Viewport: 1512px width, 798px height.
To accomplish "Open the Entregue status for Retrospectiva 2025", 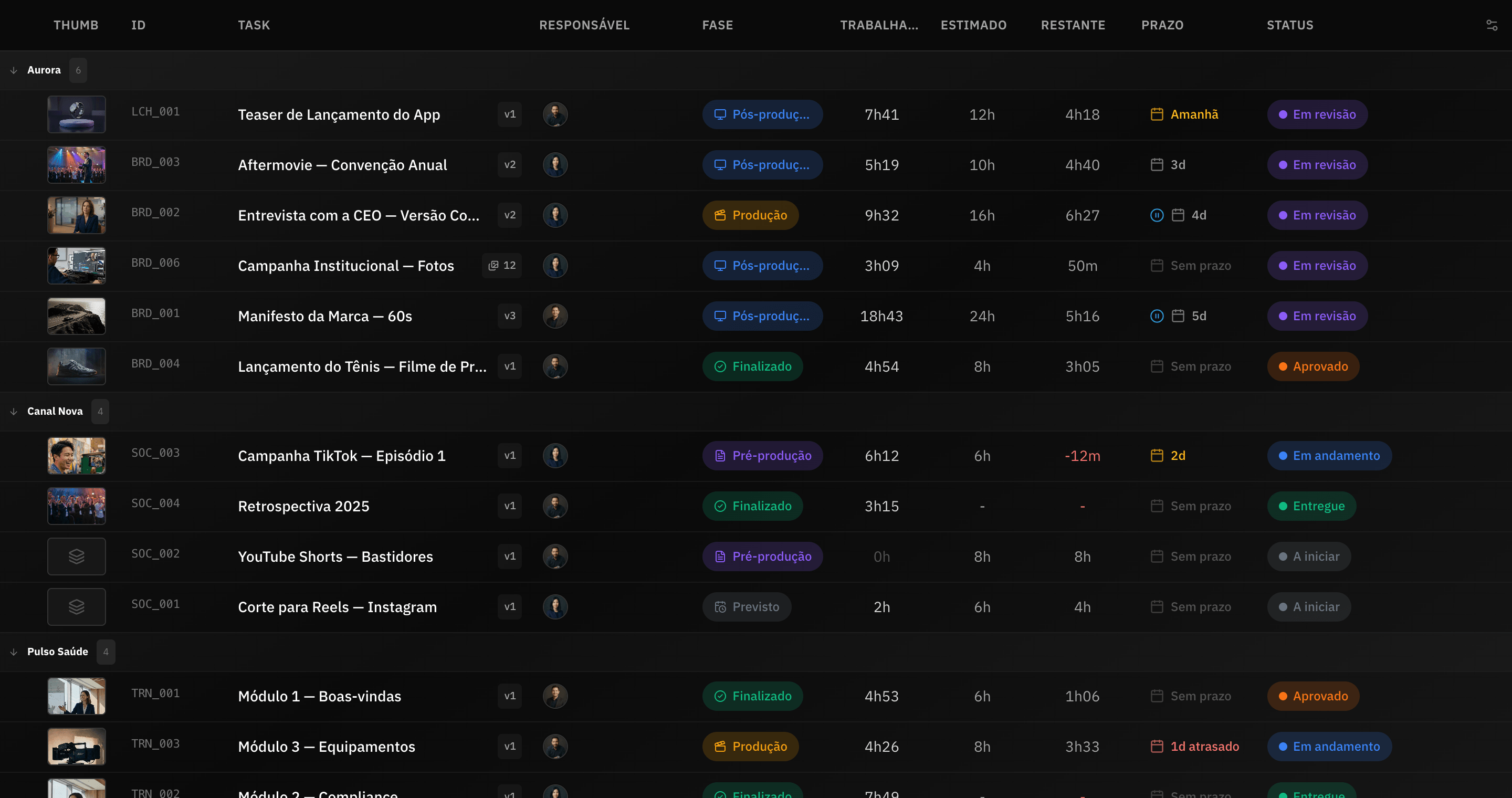I will click(1311, 507).
